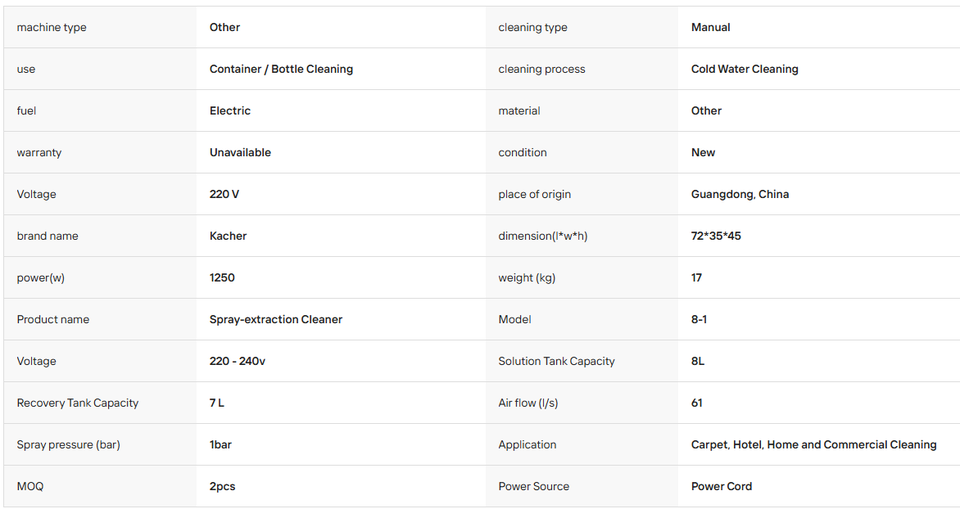Click the Model value '8-1'
Screen dimensions: 960x509
tap(699, 319)
